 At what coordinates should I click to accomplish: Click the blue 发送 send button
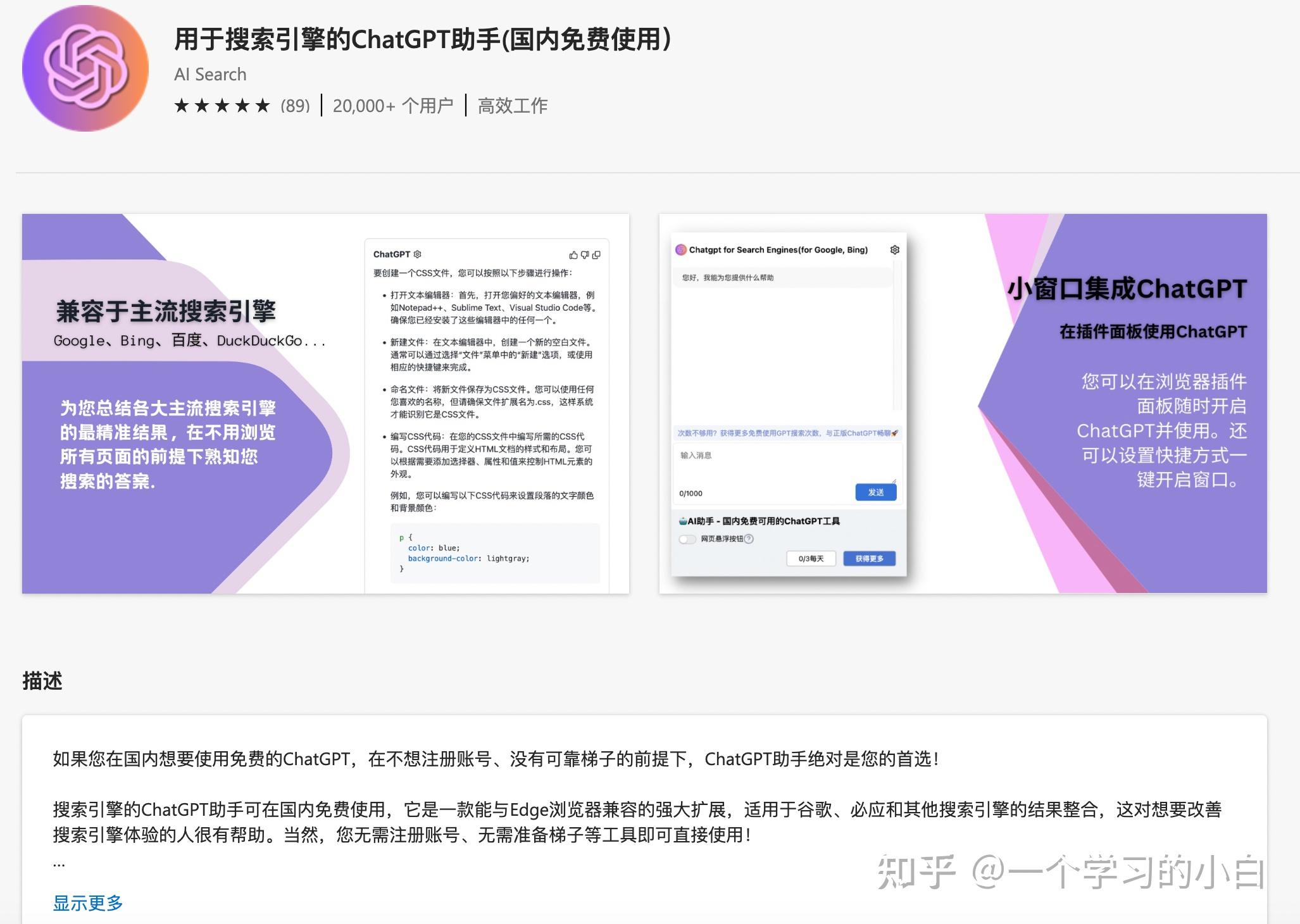click(876, 492)
